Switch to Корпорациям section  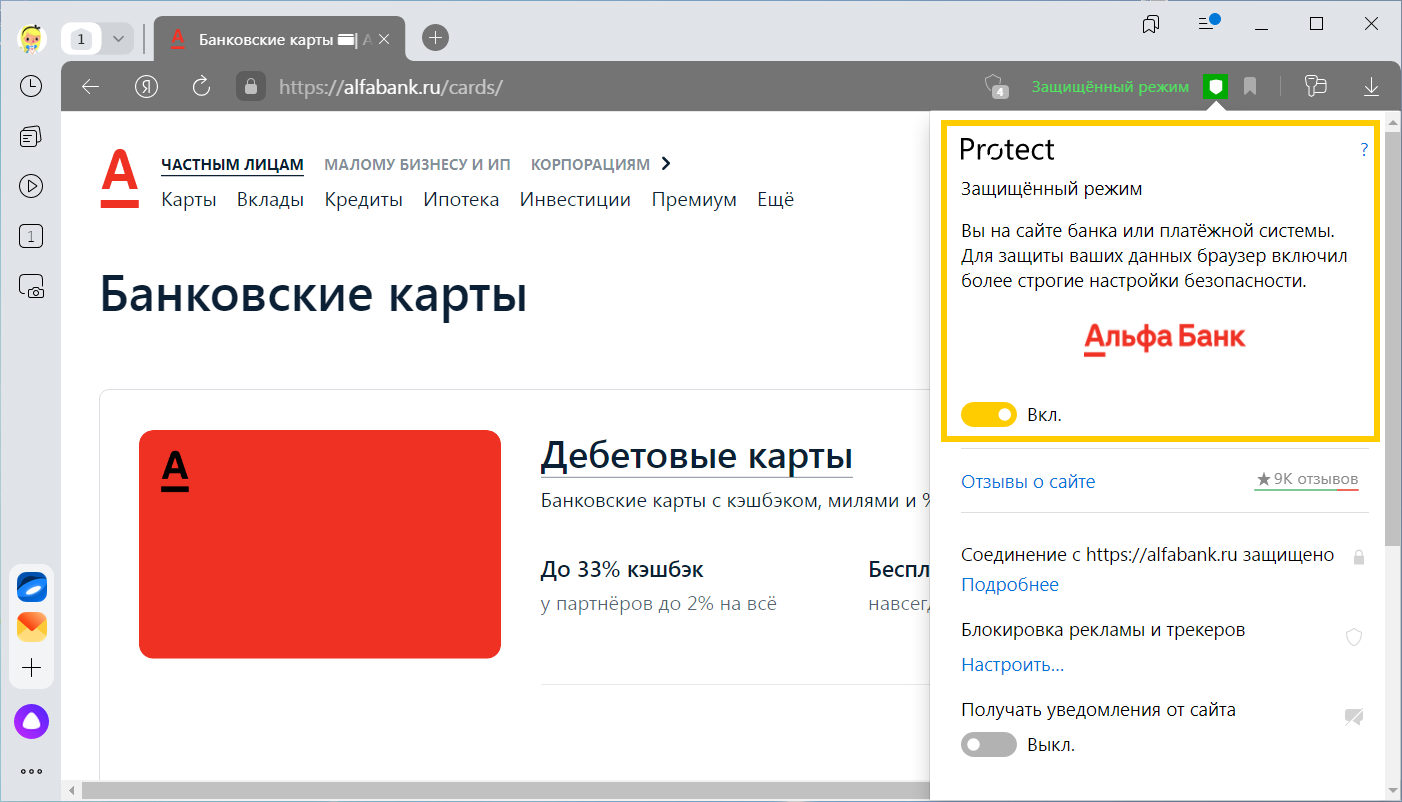pyautogui.click(x=590, y=164)
